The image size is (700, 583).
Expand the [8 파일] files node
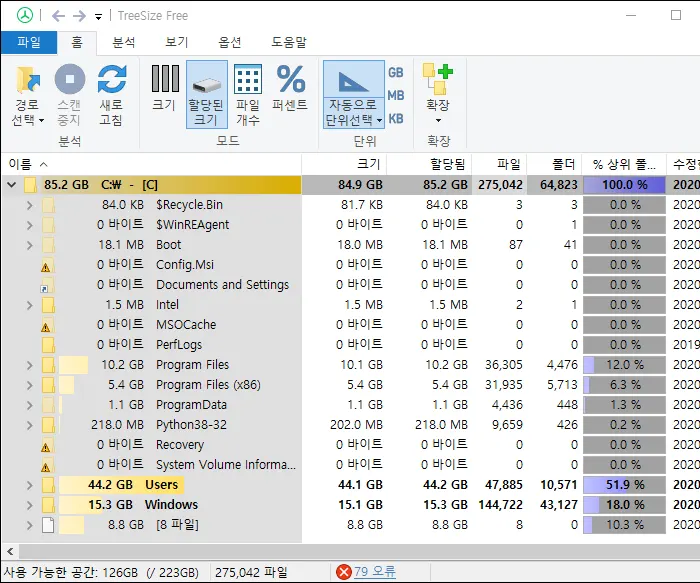click(x=29, y=525)
